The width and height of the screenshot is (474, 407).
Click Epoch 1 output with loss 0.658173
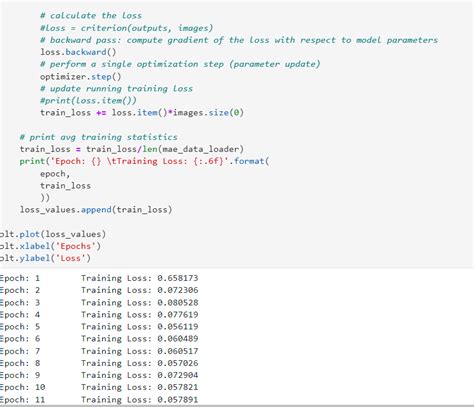point(99,278)
